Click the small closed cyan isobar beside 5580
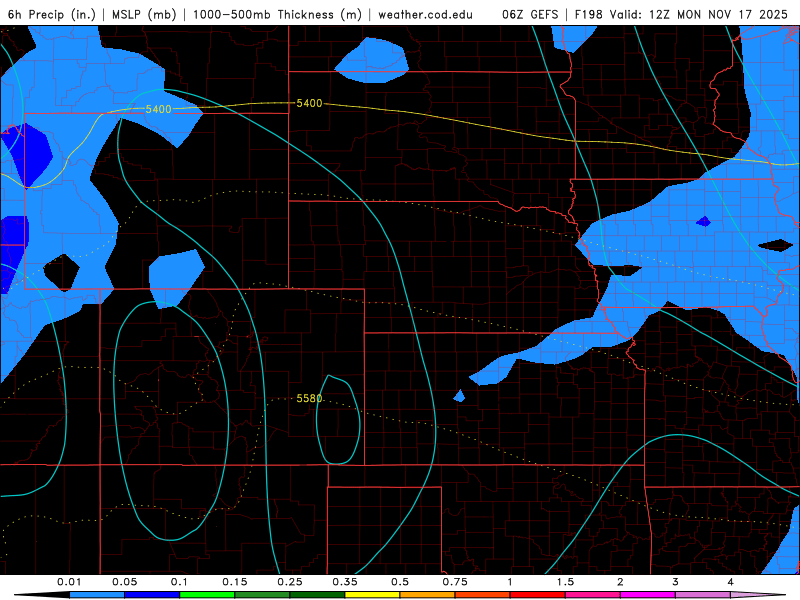This screenshot has width=800, height=600. tap(338, 420)
